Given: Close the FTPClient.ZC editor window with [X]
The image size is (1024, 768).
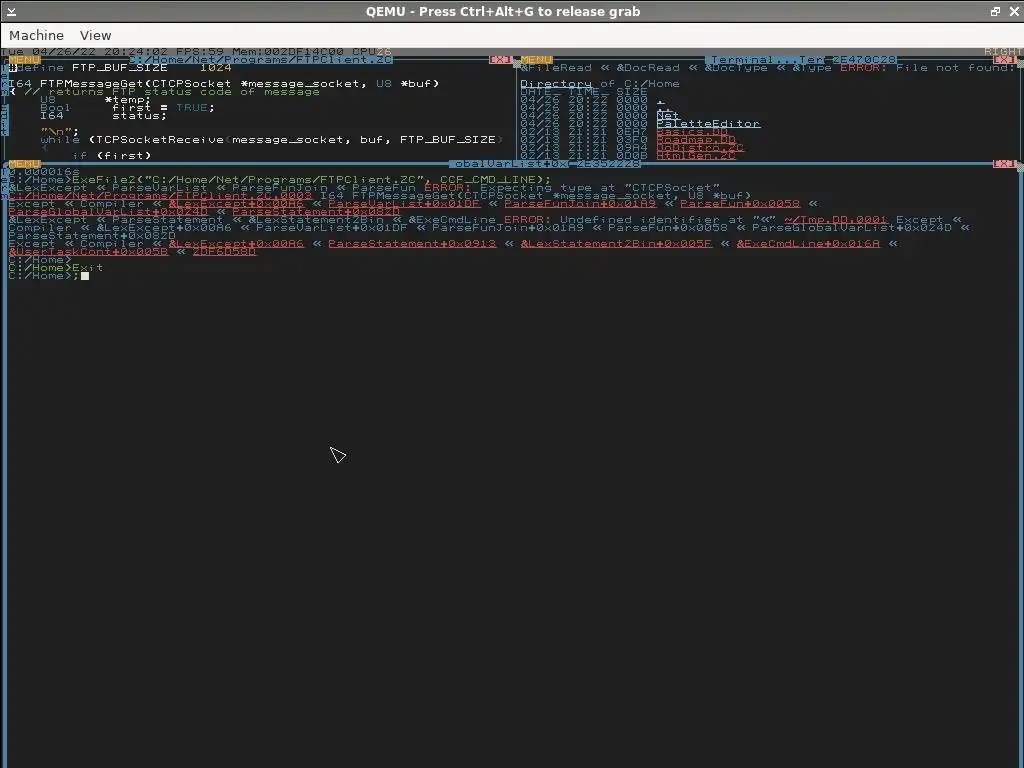Looking at the screenshot, I should [x=501, y=59].
